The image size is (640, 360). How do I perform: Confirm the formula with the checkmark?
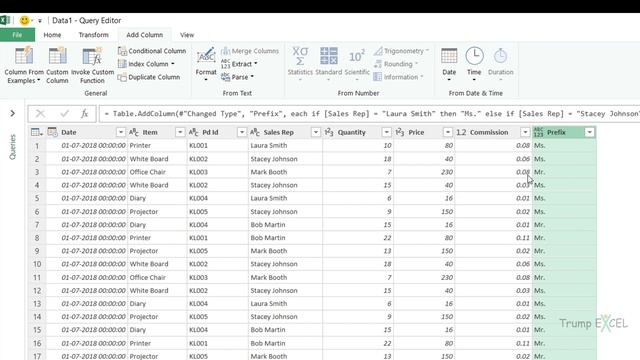(x=64, y=113)
